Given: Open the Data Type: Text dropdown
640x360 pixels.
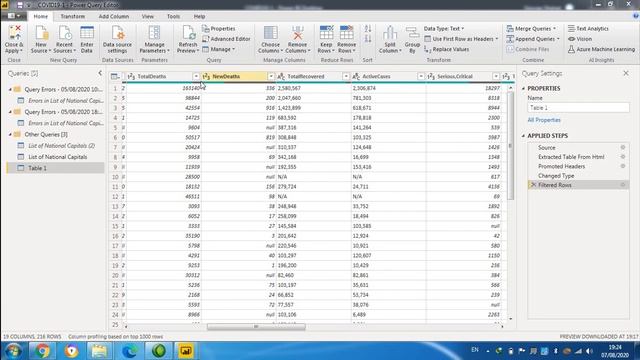Looking at the screenshot, I should click(x=444, y=29).
